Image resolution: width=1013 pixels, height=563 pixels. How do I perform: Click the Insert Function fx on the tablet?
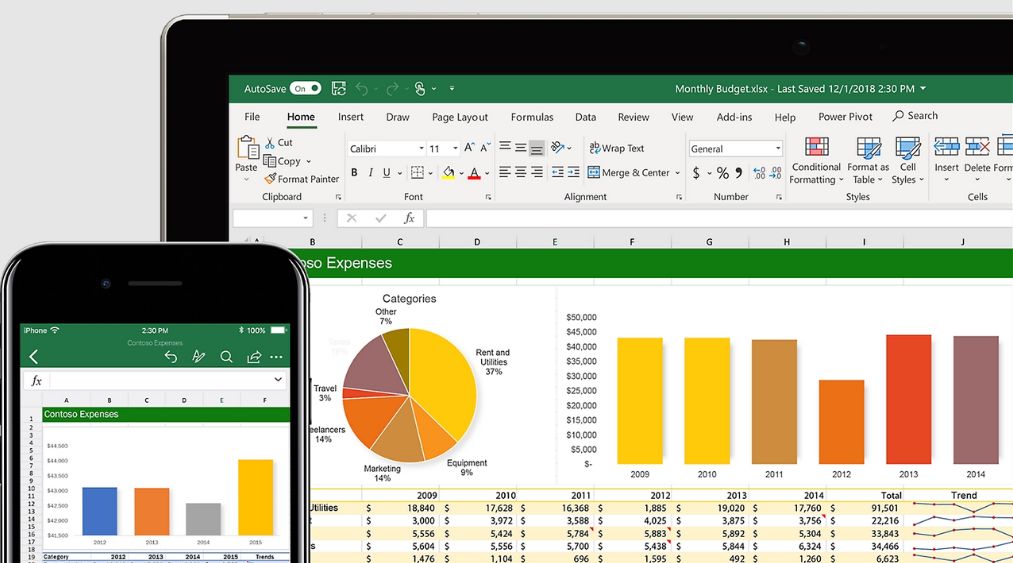[x=409, y=218]
